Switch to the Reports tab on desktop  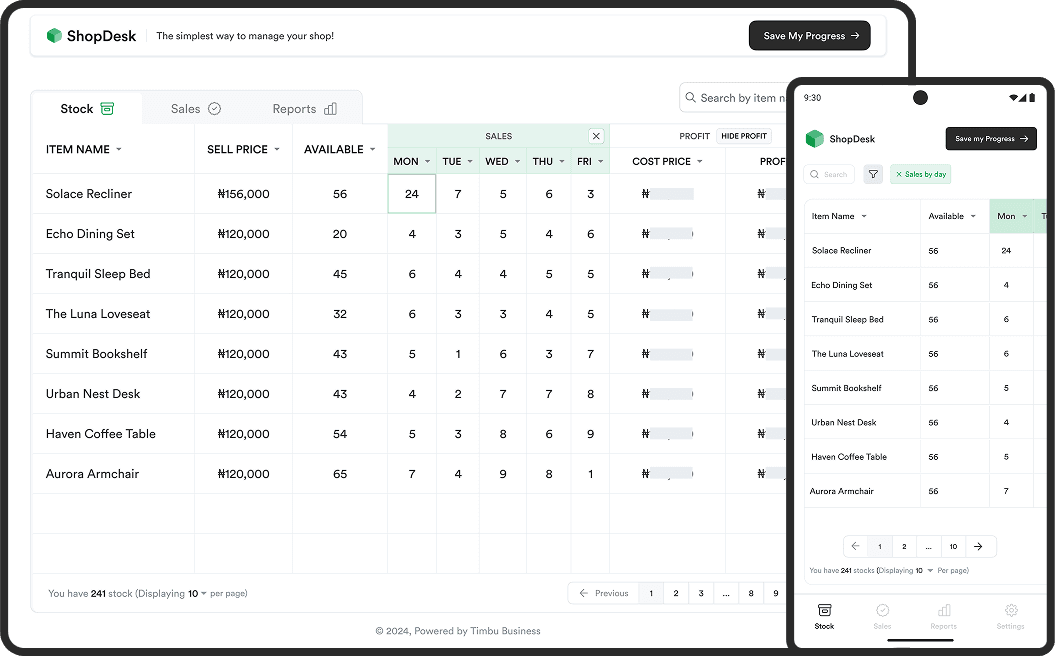coord(304,109)
